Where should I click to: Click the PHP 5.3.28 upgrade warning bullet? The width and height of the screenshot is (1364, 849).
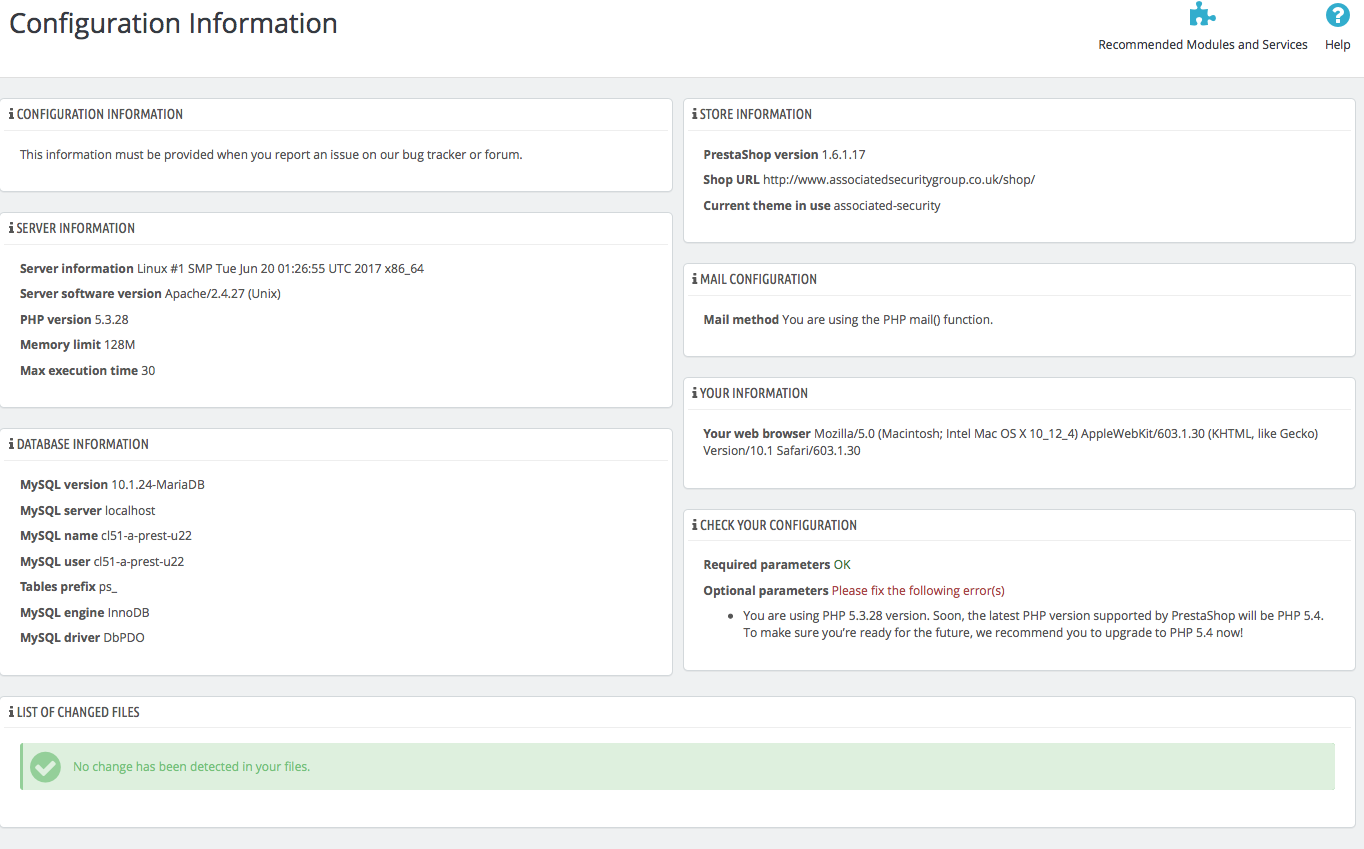click(1033, 624)
